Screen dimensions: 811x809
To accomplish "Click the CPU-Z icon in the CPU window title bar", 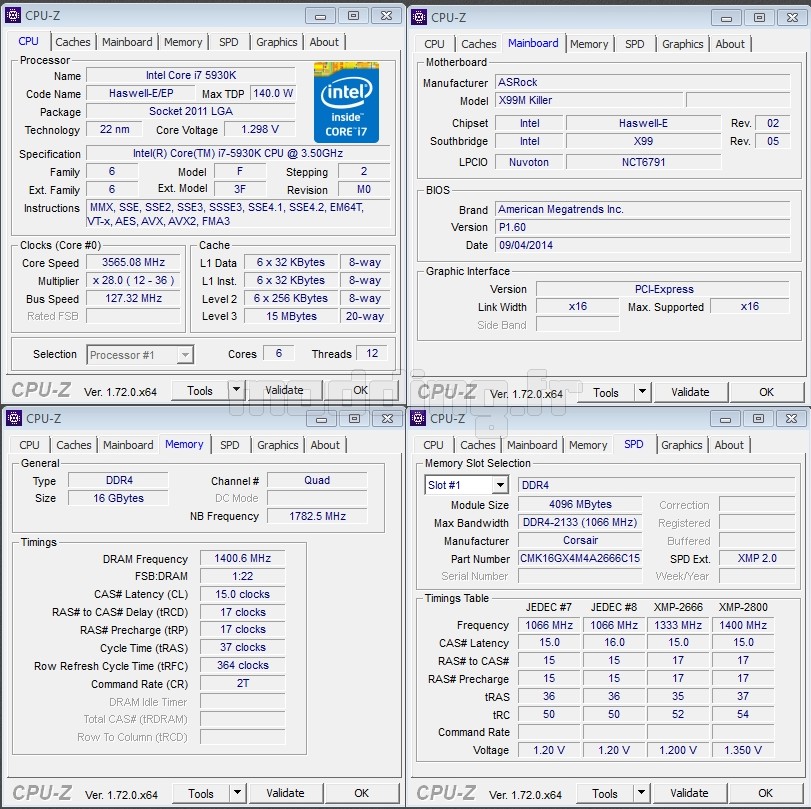I will point(13,15).
